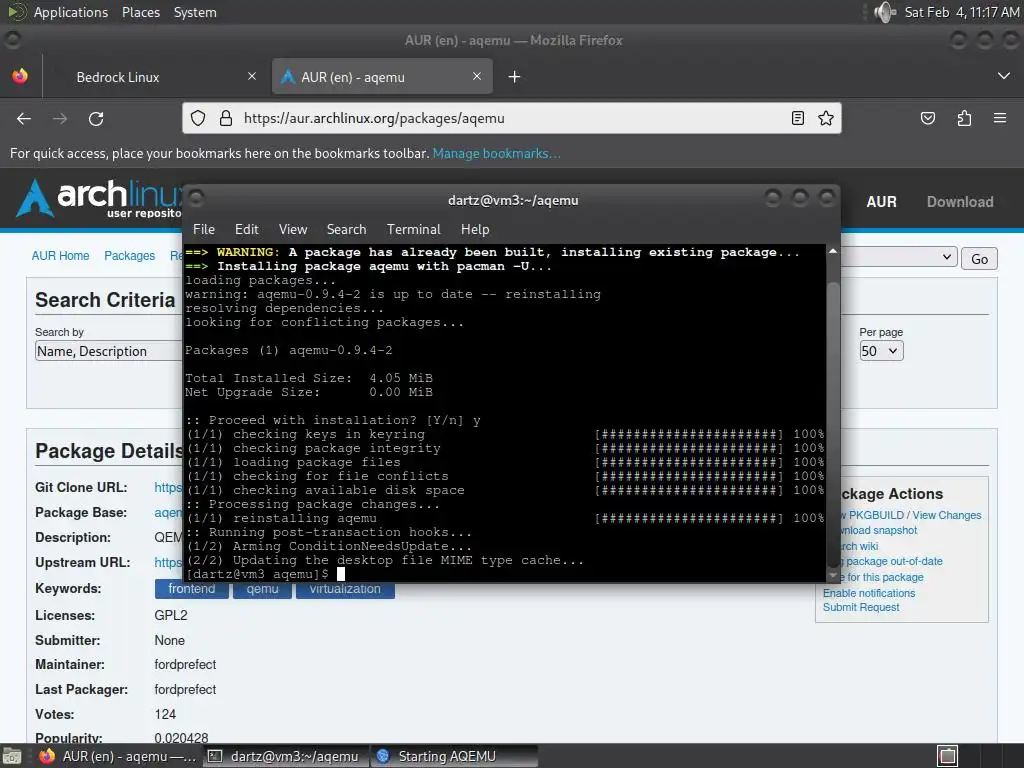This screenshot has height=768, width=1024.
Task: Close the AUR aqemu tab
Action: 477,76
